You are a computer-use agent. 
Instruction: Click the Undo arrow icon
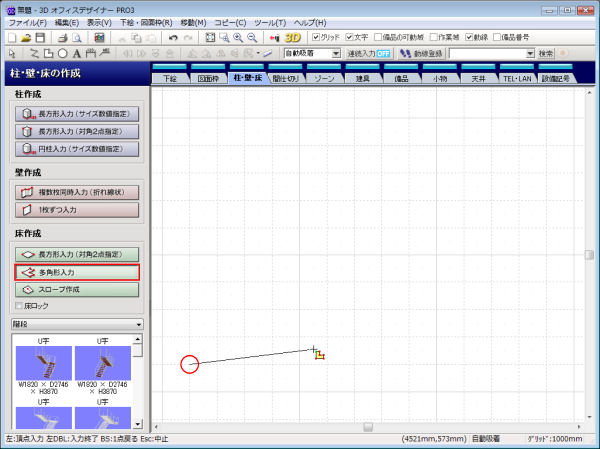pyautogui.click(x=173, y=37)
